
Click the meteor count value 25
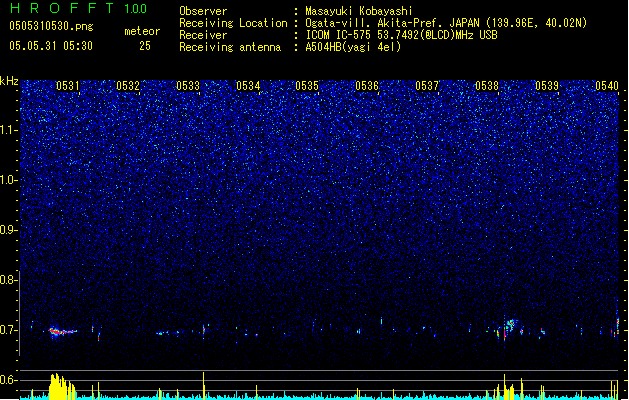pyautogui.click(x=145, y=46)
